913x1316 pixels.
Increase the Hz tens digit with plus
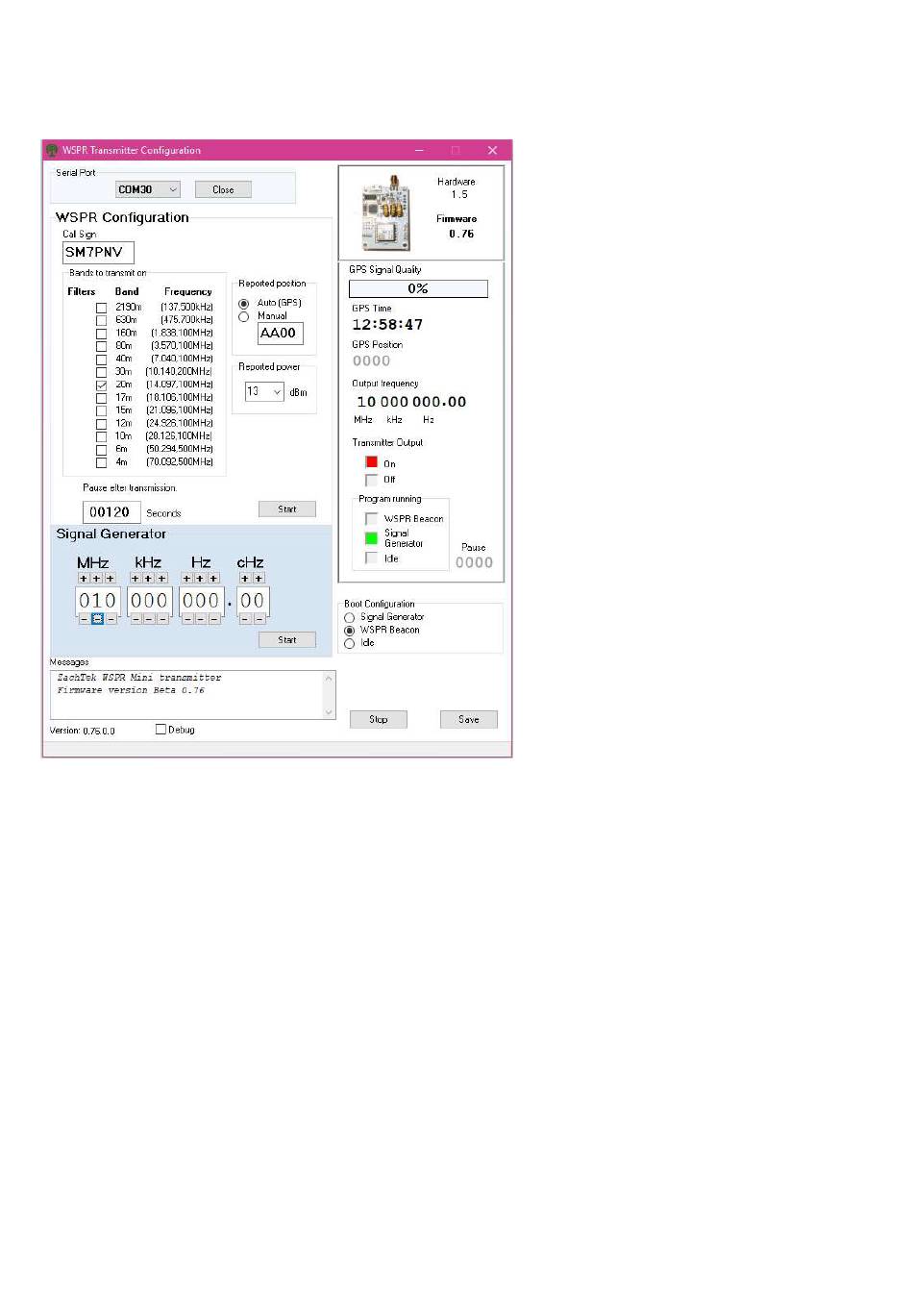201,579
